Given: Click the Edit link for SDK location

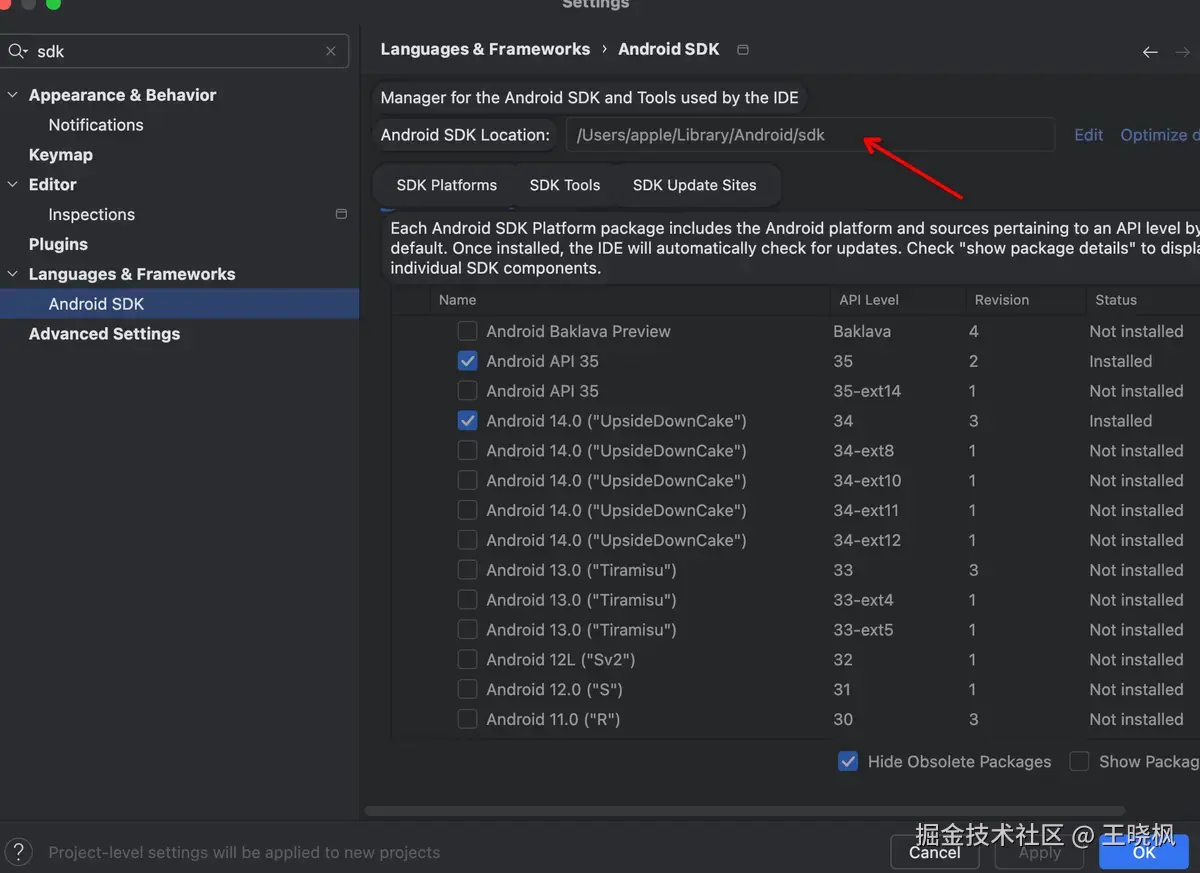Looking at the screenshot, I should [x=1088, y=135].
